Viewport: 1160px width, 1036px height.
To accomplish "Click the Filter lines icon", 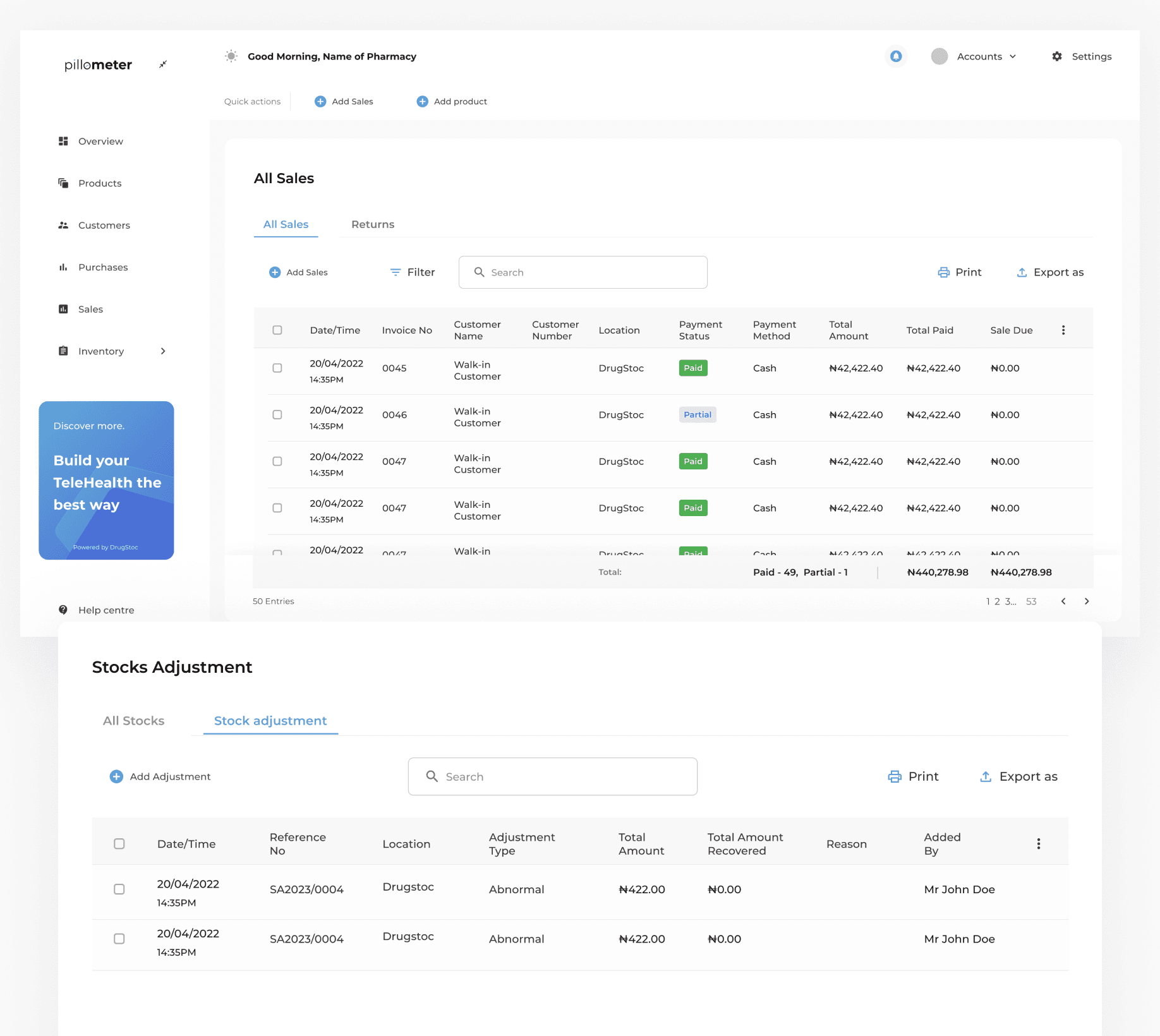I will pyautogui.click(x=396, y=272).
